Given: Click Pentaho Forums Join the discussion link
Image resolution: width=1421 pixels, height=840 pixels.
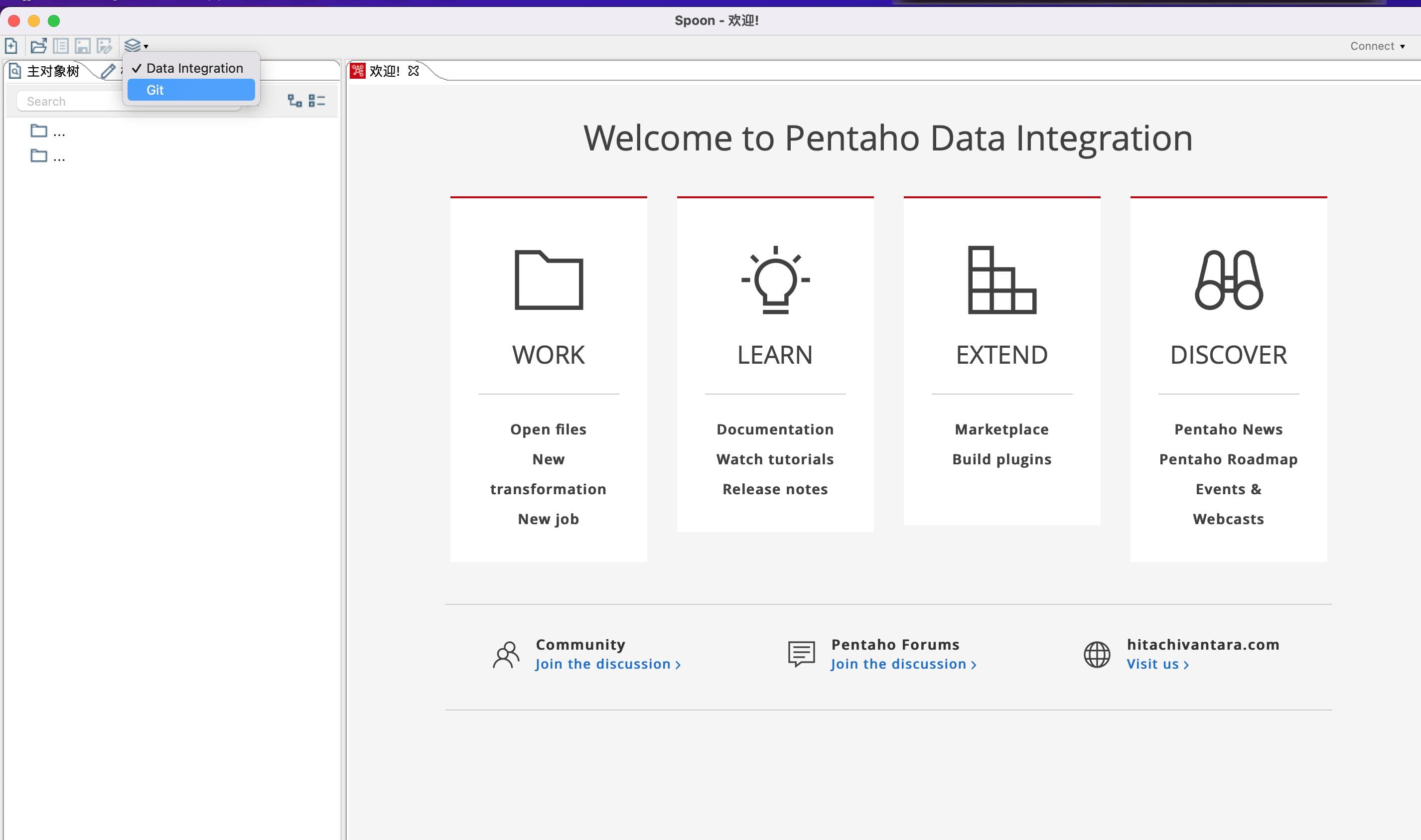Looking at the screenshot, I should pyautogui.click(x=904, y=664).
